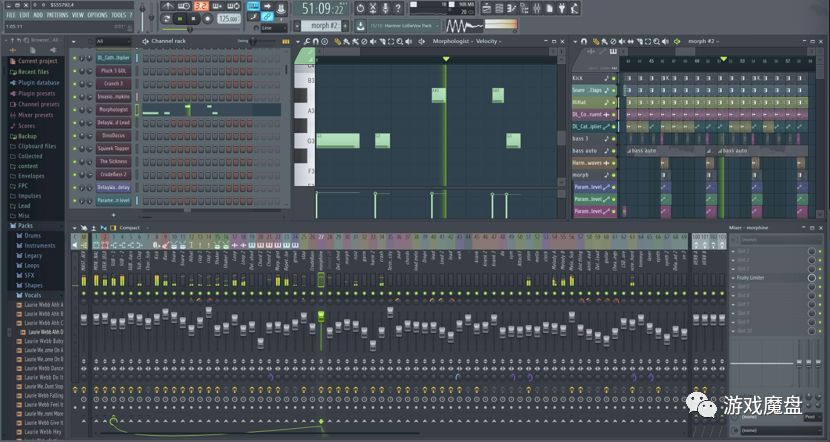Viewport: 830px width, 442px height.
Task: Select the piano roll zoom tool
Action: (400, 42)
